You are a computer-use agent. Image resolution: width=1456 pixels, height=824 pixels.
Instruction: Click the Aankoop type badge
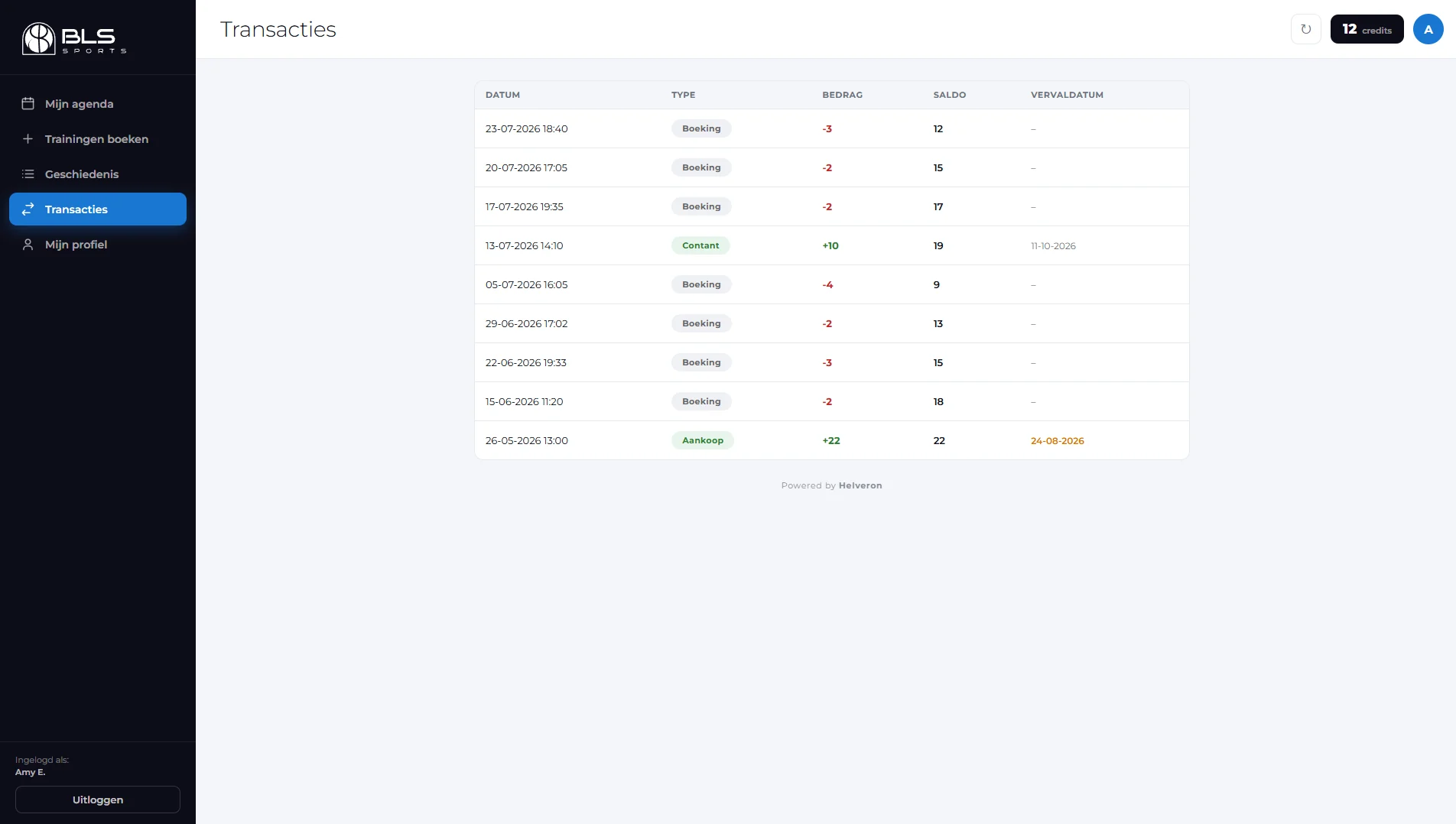pyautogui.click(x=703, y=440)
